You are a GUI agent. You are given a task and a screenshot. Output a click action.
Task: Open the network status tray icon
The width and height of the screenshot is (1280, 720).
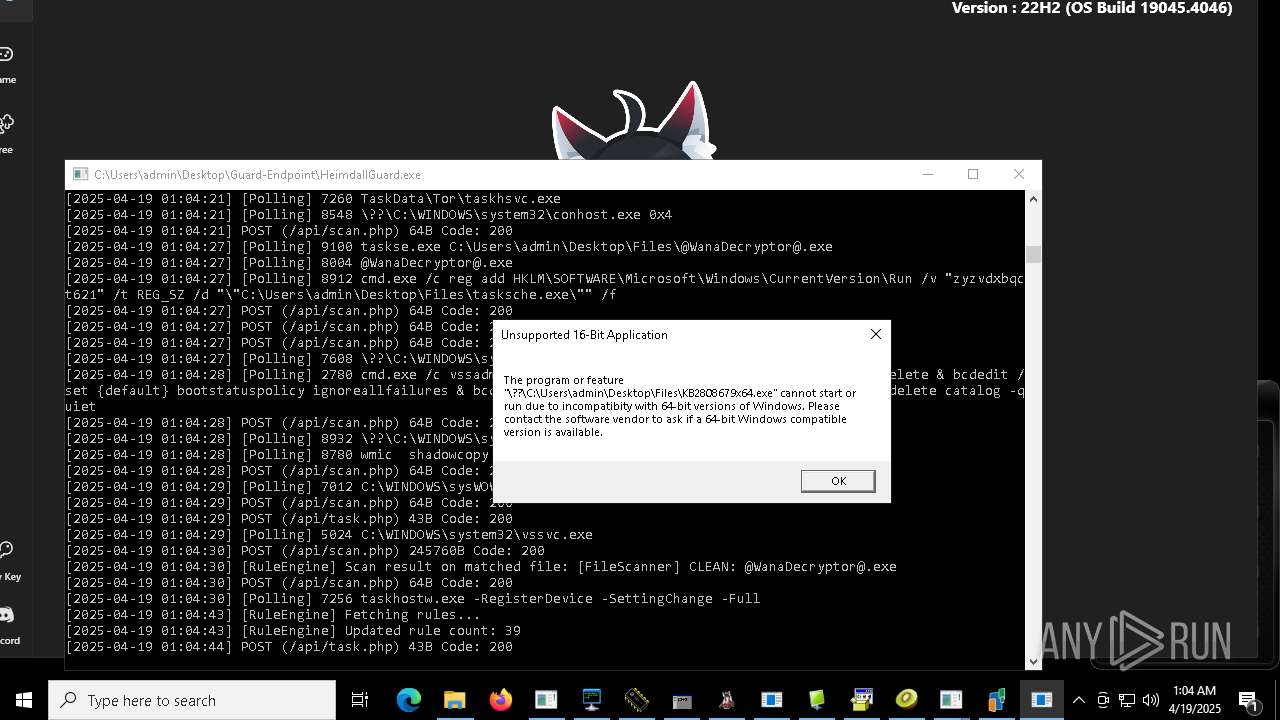point(1127,700)
